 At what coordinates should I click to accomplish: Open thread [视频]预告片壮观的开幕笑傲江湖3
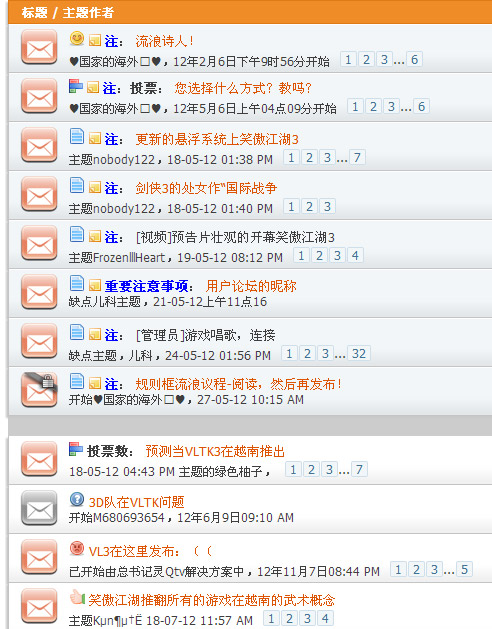(x=235, y=237)
